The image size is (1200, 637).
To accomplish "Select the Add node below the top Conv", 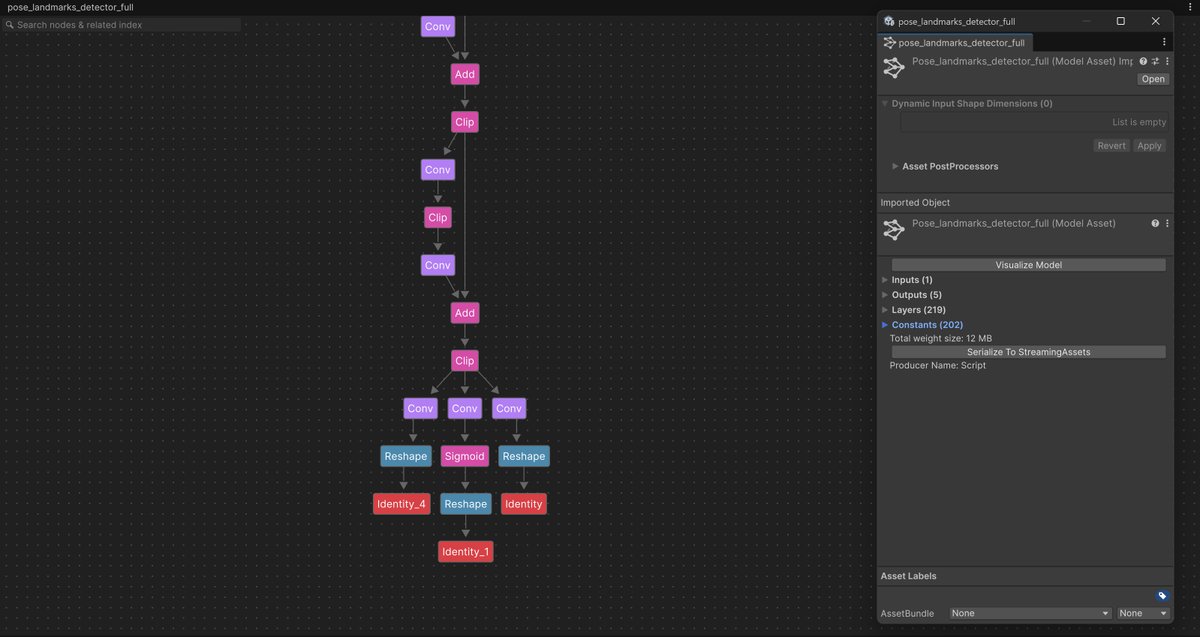I will 465,74.
